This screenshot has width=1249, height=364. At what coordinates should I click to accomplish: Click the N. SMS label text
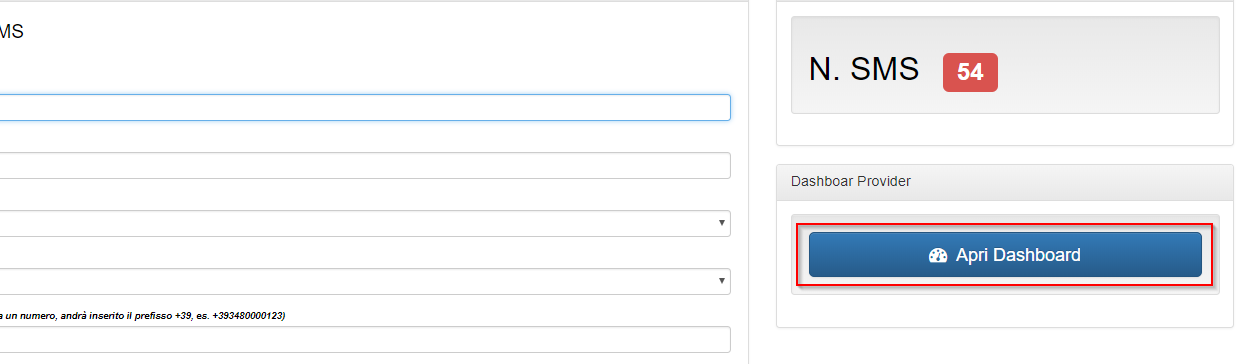(864, 70)
